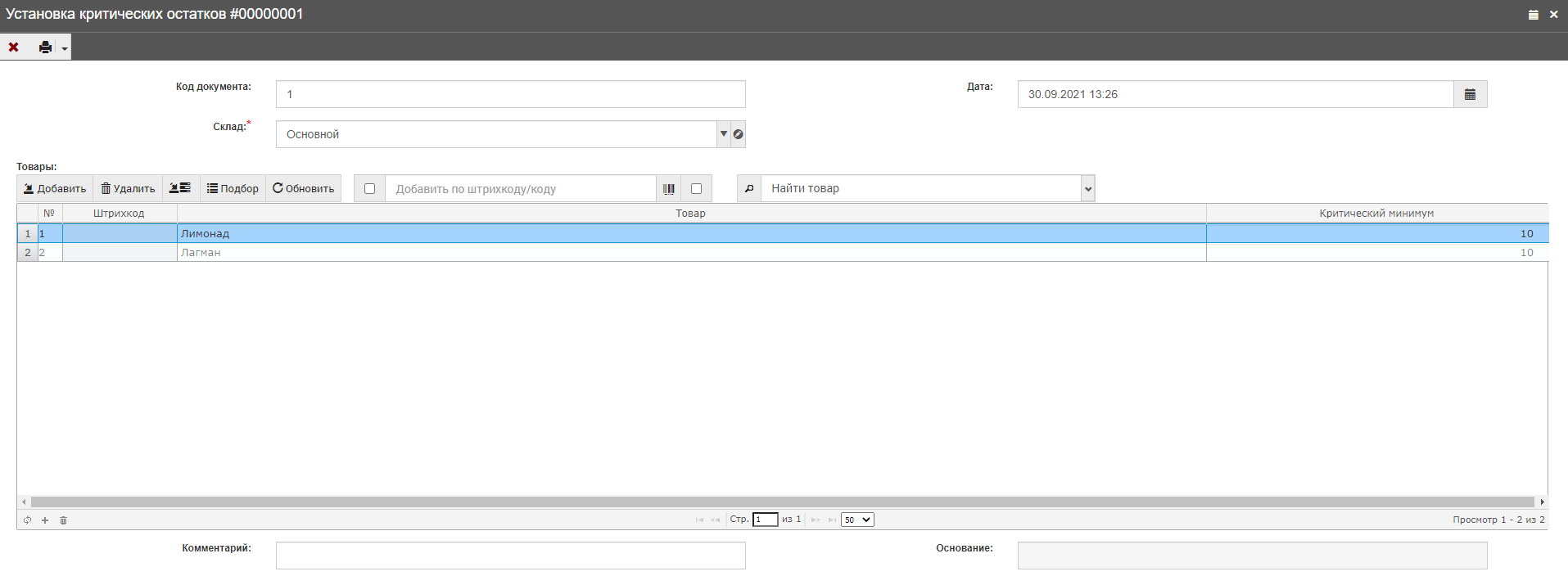This screenshot has width=1568, height=585.
Task: Click the calendar icon in title bar
Action: click(1534, 15)
